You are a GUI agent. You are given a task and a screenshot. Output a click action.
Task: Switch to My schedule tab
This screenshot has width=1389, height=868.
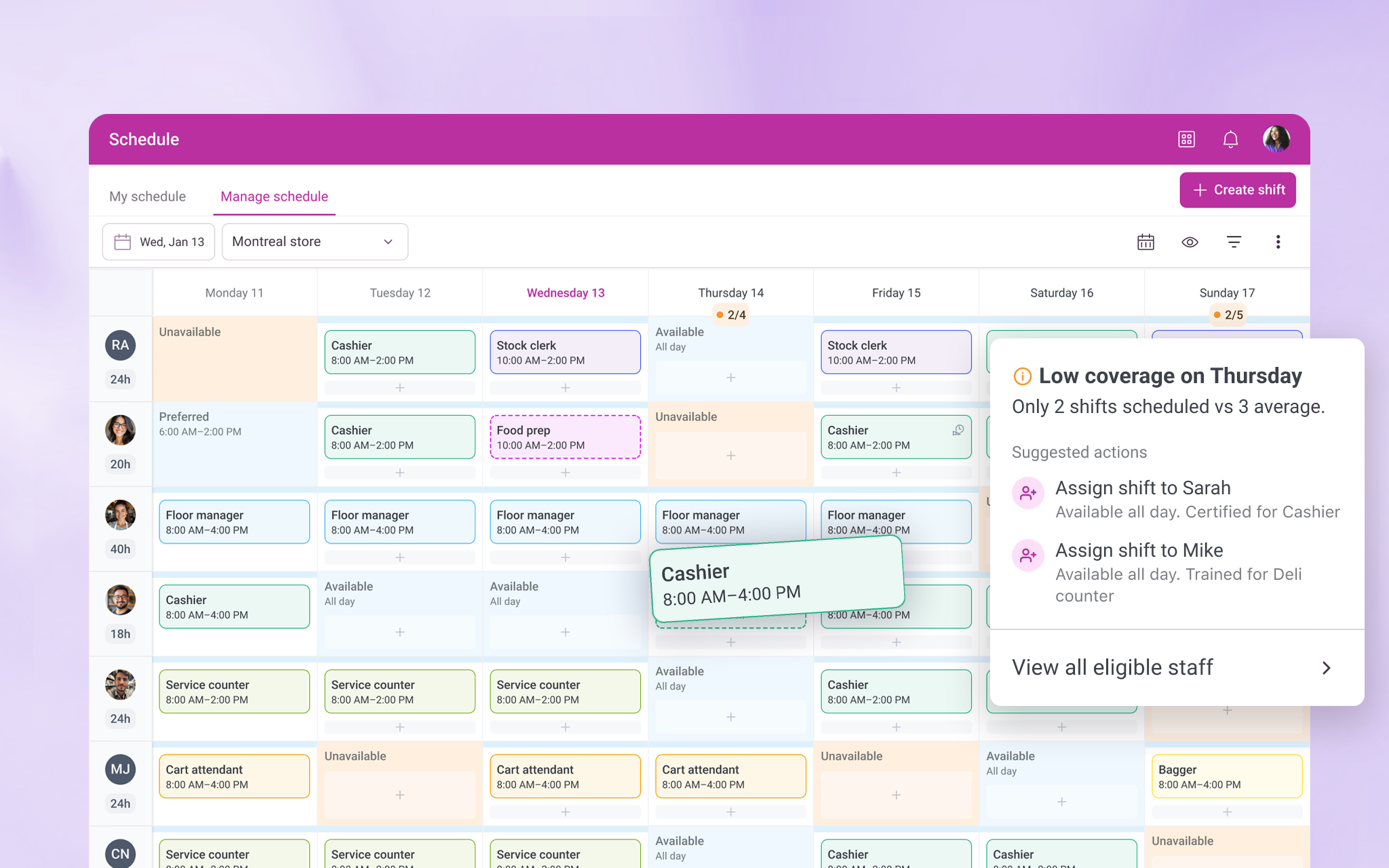pos(148,196)
